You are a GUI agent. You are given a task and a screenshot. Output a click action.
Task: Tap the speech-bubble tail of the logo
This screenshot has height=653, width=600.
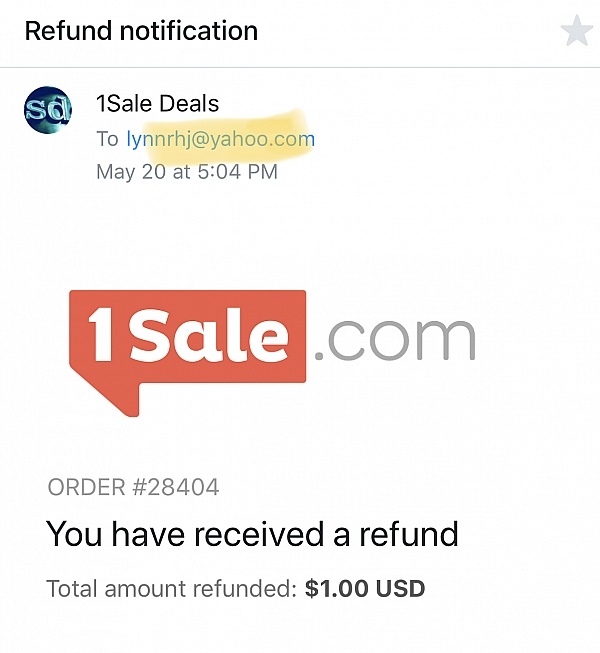[121, 398]
